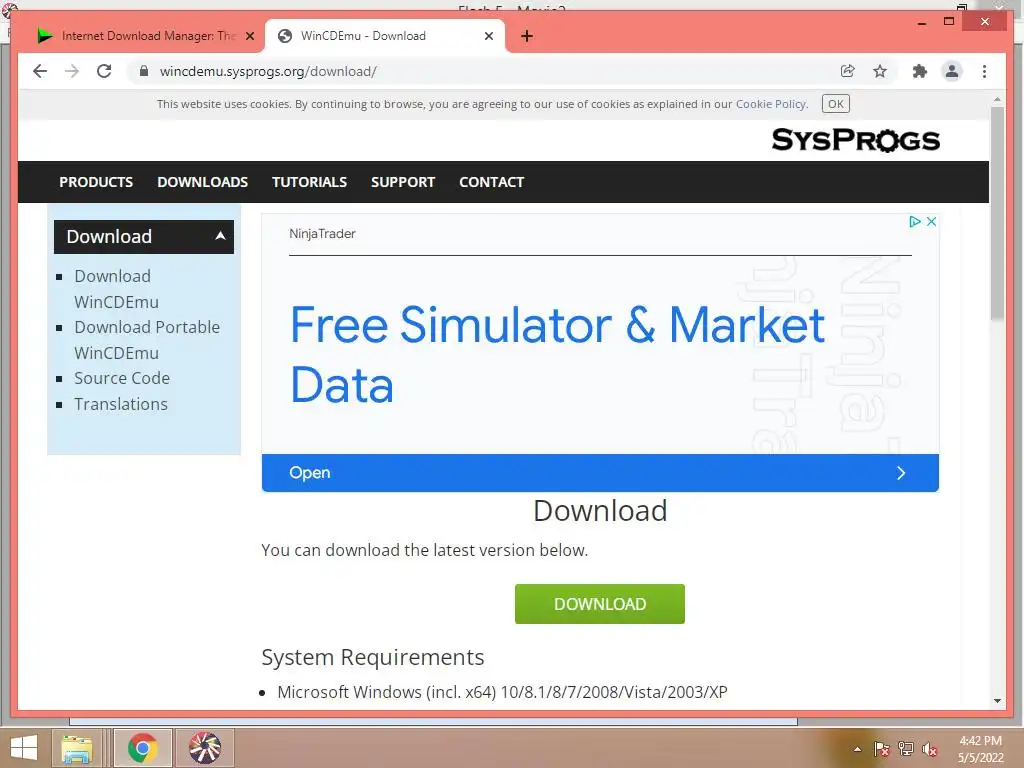Select the WinCDEmu - Download tab
The width and height of the screenshot is (1024, 768).
point(384,36)
